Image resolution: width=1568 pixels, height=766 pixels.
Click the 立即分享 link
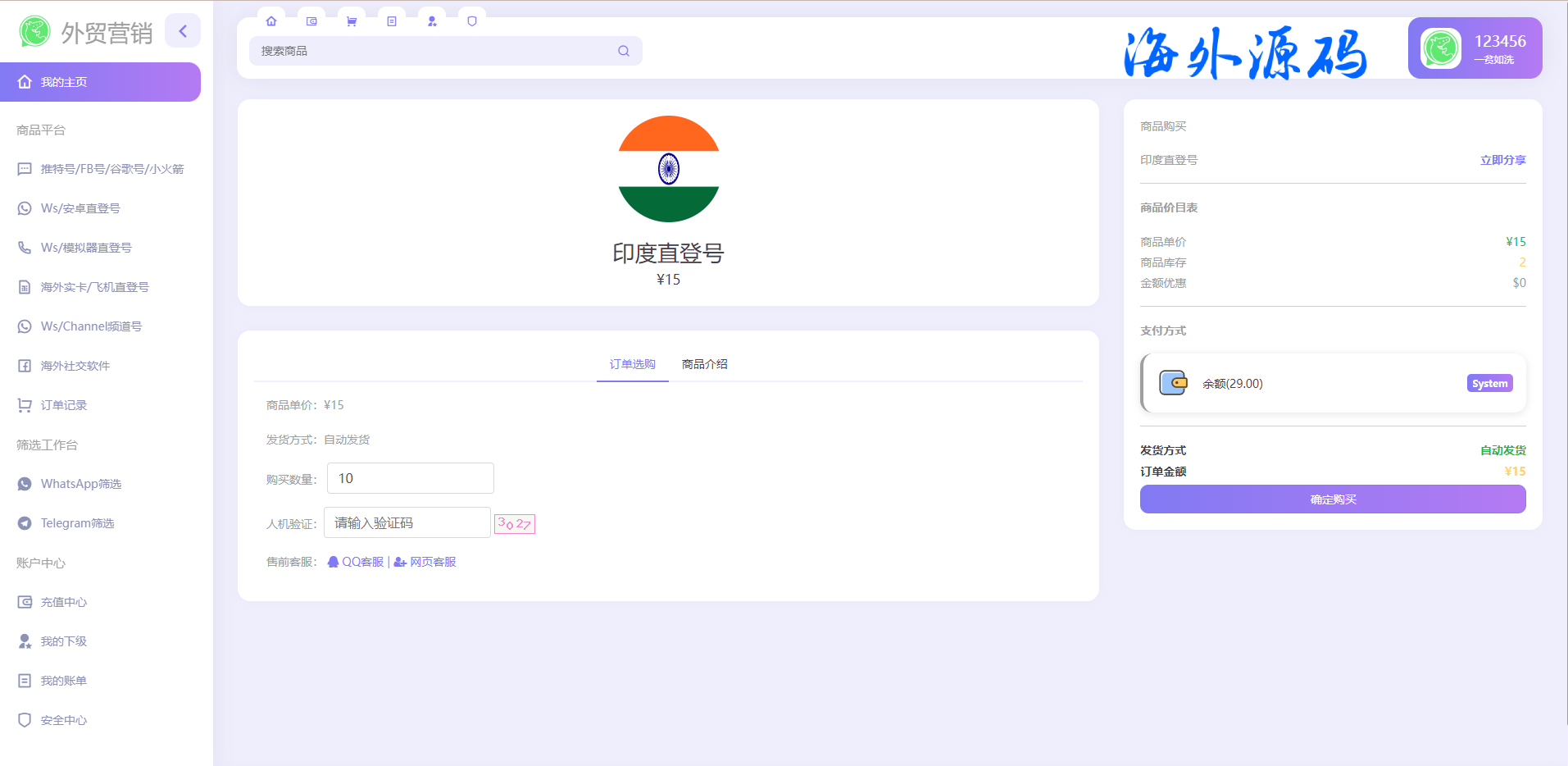1502,160
